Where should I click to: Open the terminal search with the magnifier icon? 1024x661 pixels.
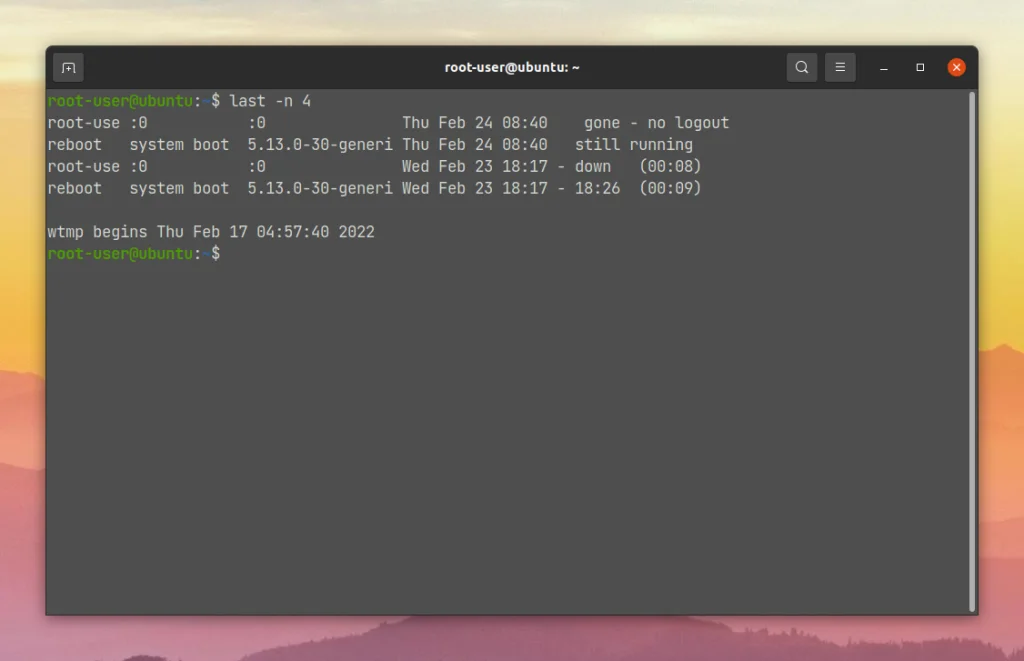point(801,67)
